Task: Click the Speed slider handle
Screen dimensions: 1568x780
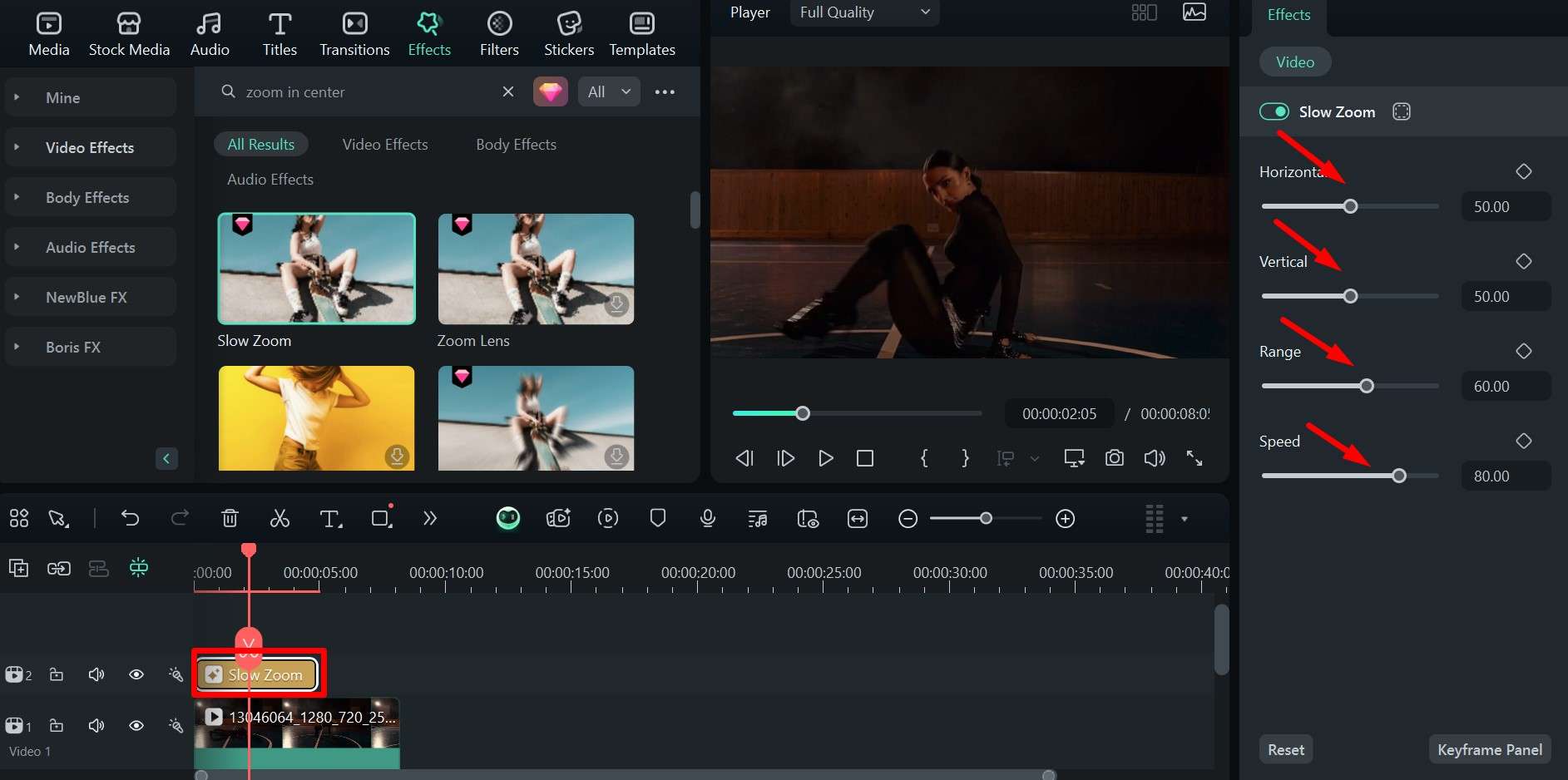Action: 1398,476
